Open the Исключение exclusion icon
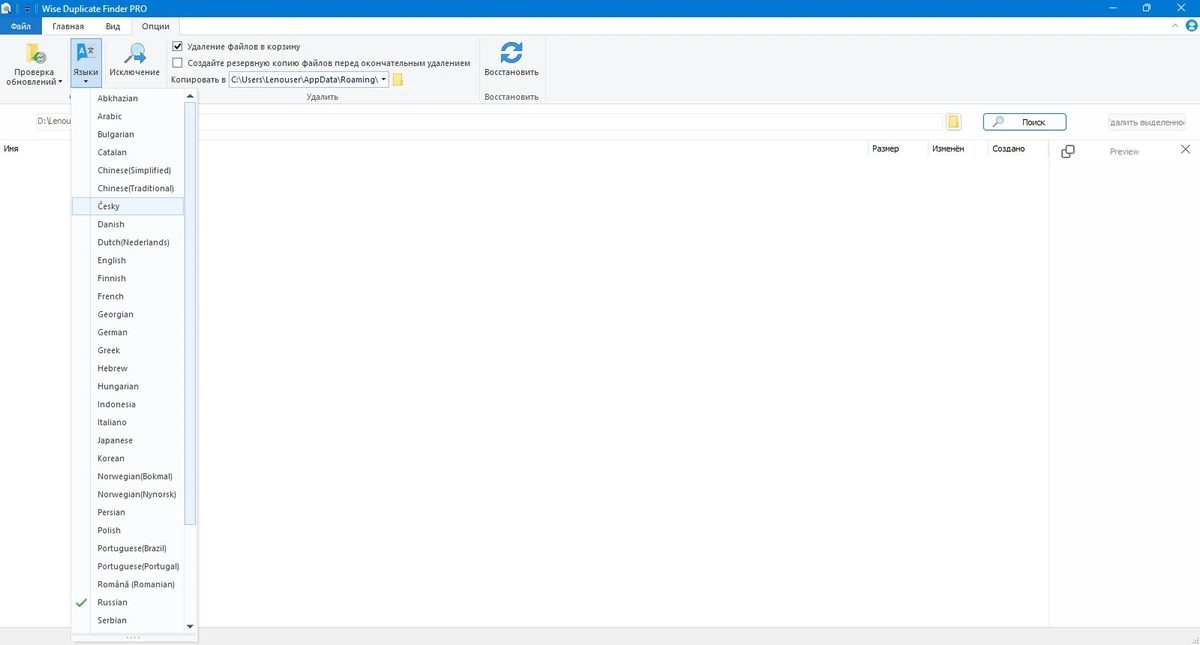 134,54
